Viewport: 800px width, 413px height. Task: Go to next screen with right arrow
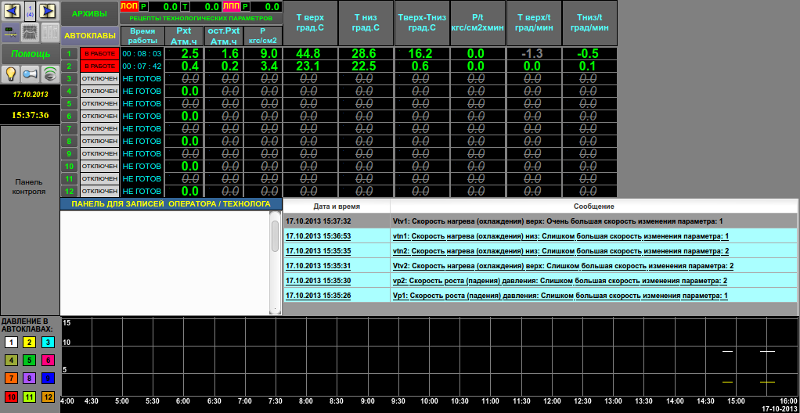(47, 10)
